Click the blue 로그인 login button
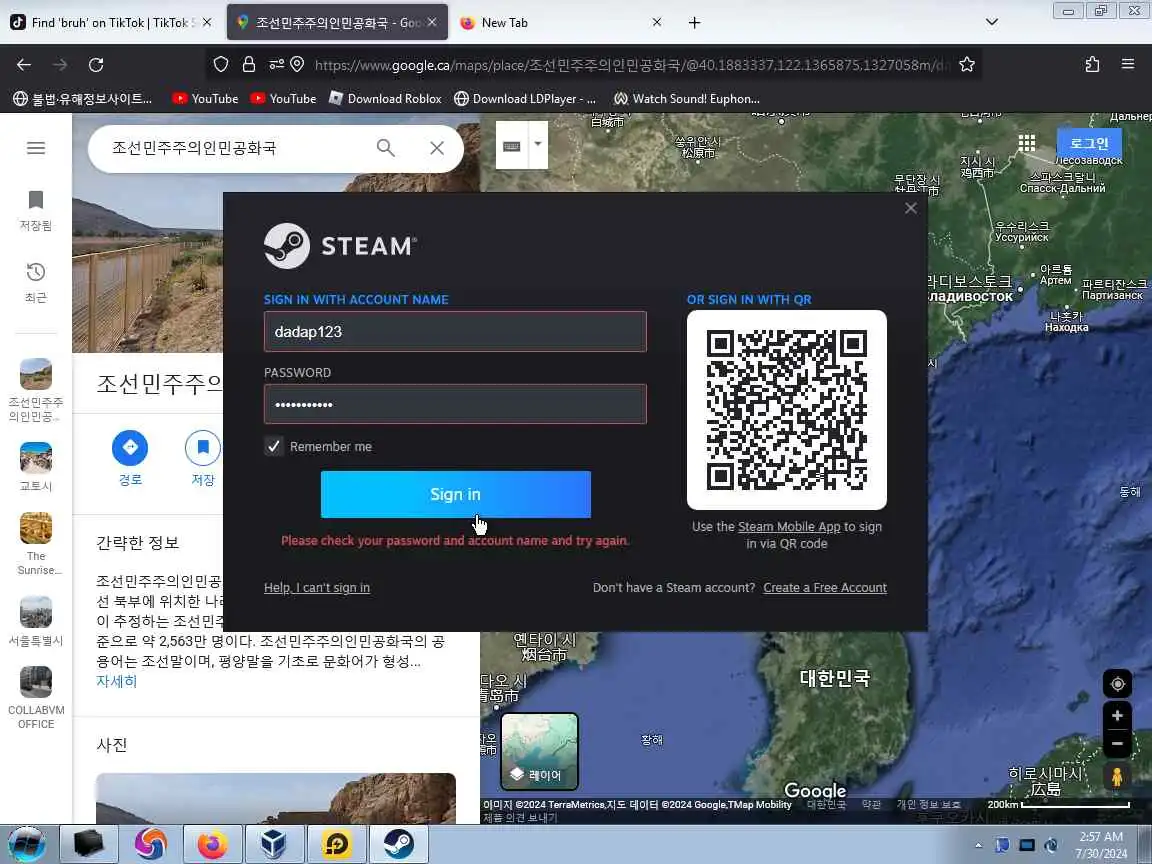Image resolution: width=1152 pixels, height=864 pixels. (x=1089, y=143)
